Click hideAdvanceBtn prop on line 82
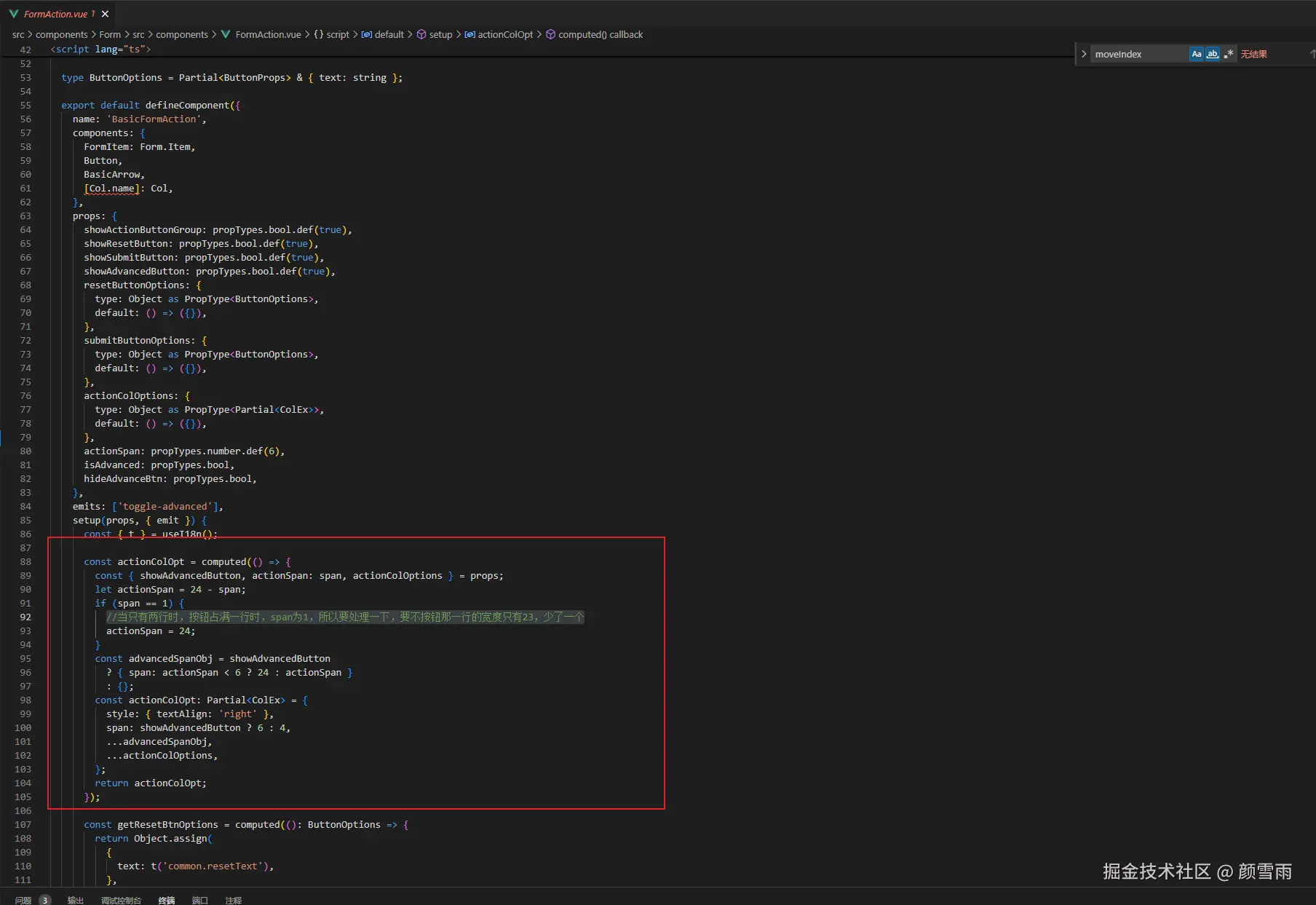Image resolution: width=1316 pixels, height=905 pixels. 123,478
